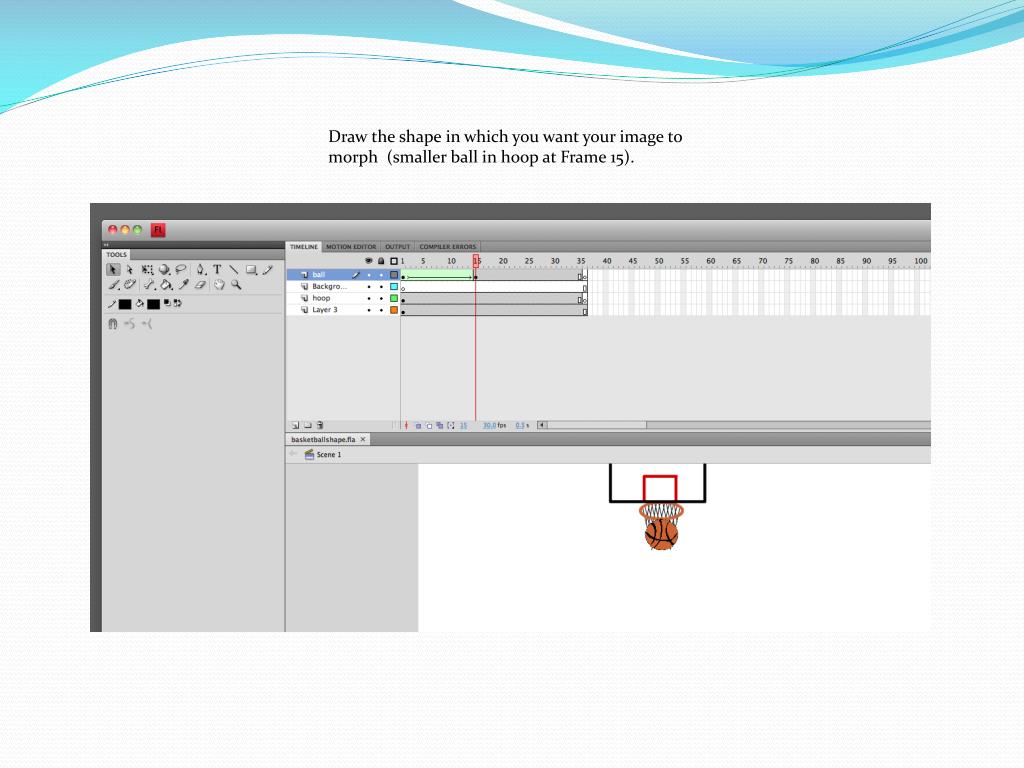Select the Selection (black arrow) tool
Image resolution: width=1024 pixels, height=768 pixels.
[x=113, y=270]
